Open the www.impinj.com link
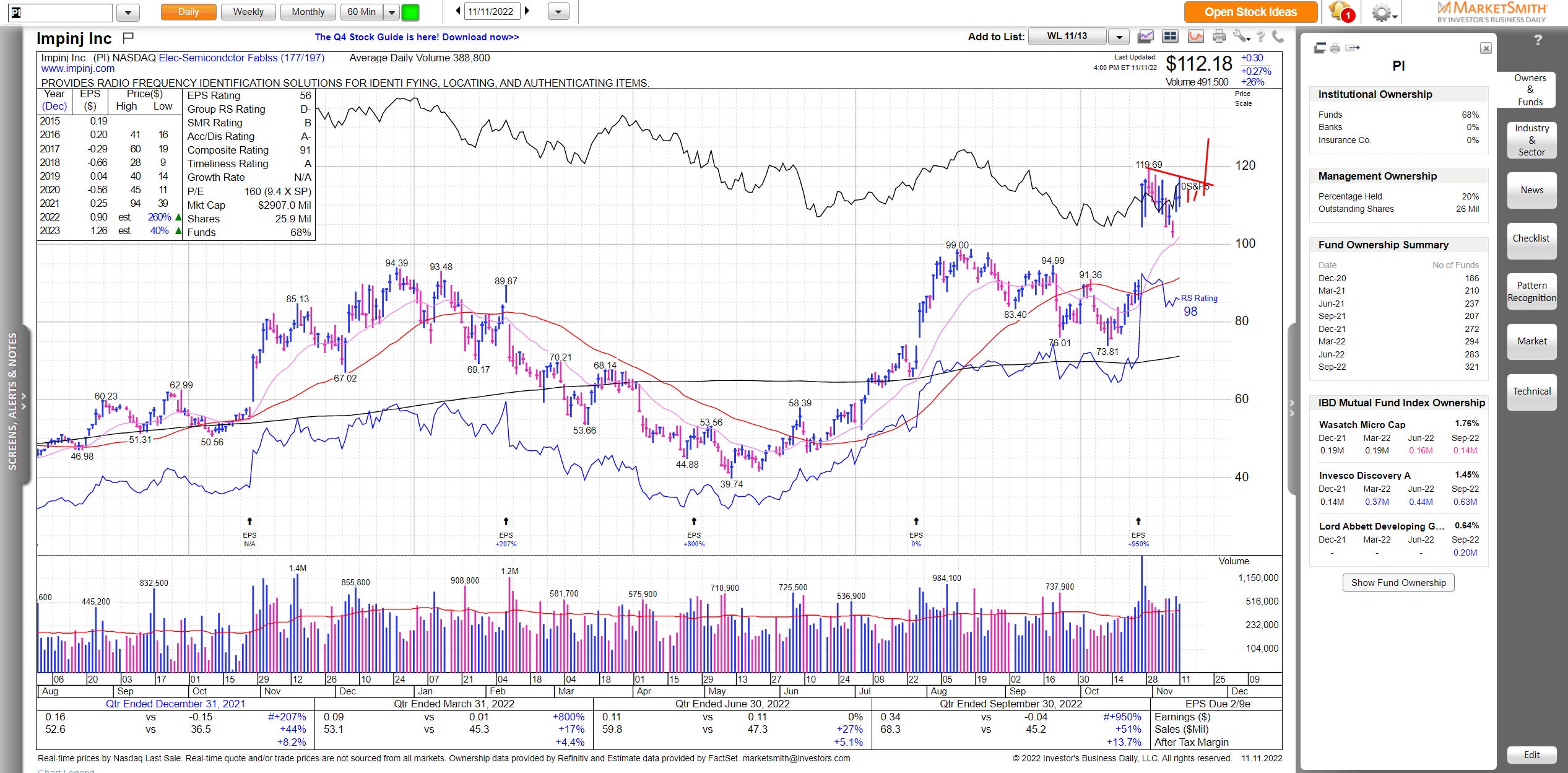The width and height of the screenshot is (1568, 773). [x=78, y=69]
